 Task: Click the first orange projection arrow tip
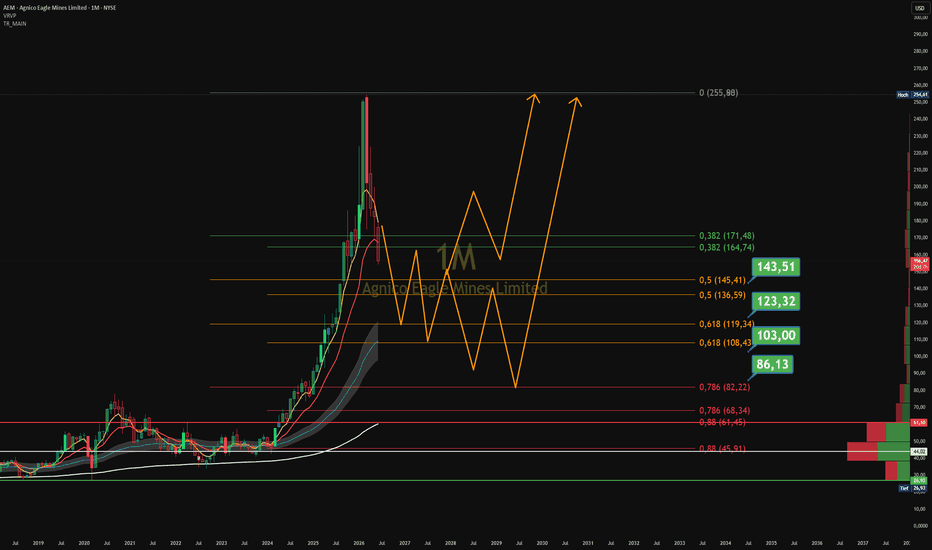pyautogui.click(x=534, y=96)
